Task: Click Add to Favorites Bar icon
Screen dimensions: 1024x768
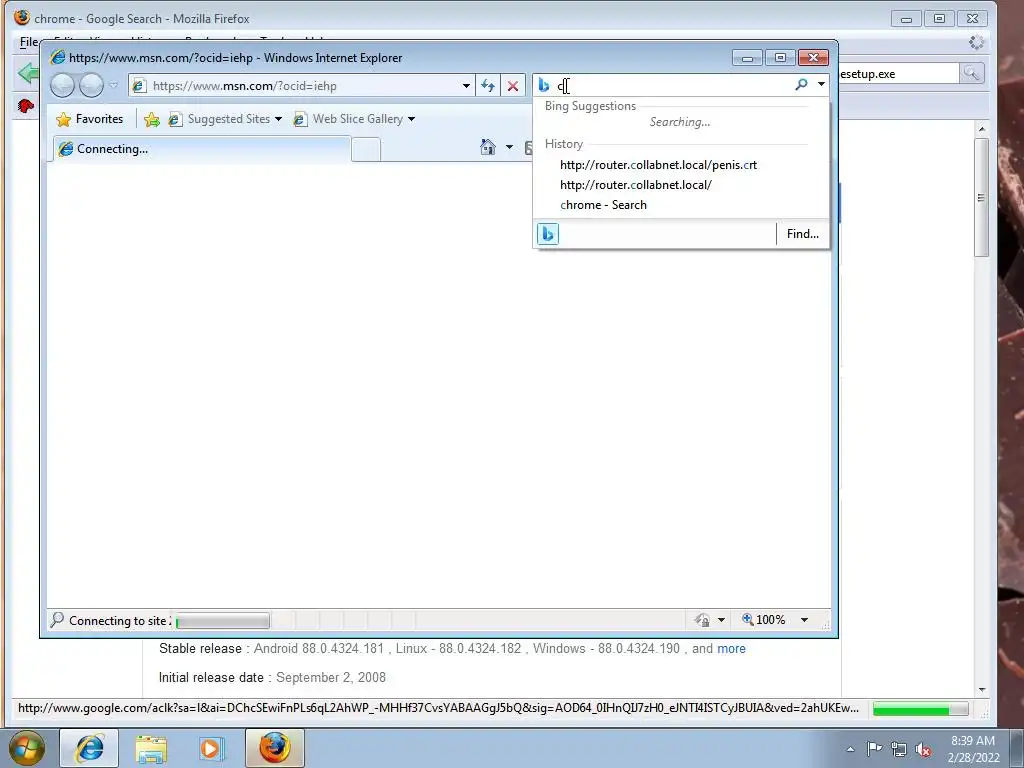Action: (x=152, y=119)
